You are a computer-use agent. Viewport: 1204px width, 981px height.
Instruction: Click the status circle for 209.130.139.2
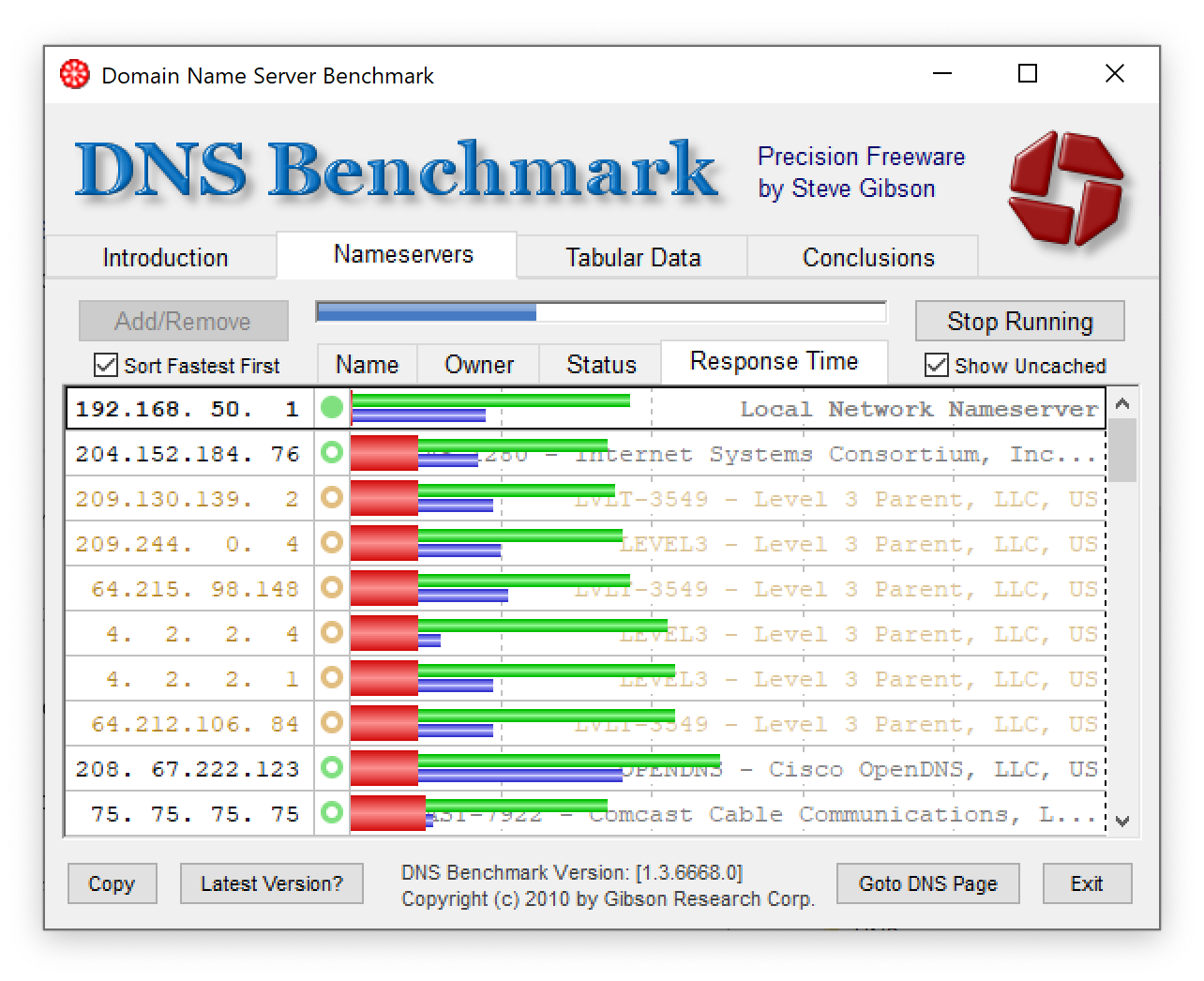pyautogui.click(x=332, y=497)
